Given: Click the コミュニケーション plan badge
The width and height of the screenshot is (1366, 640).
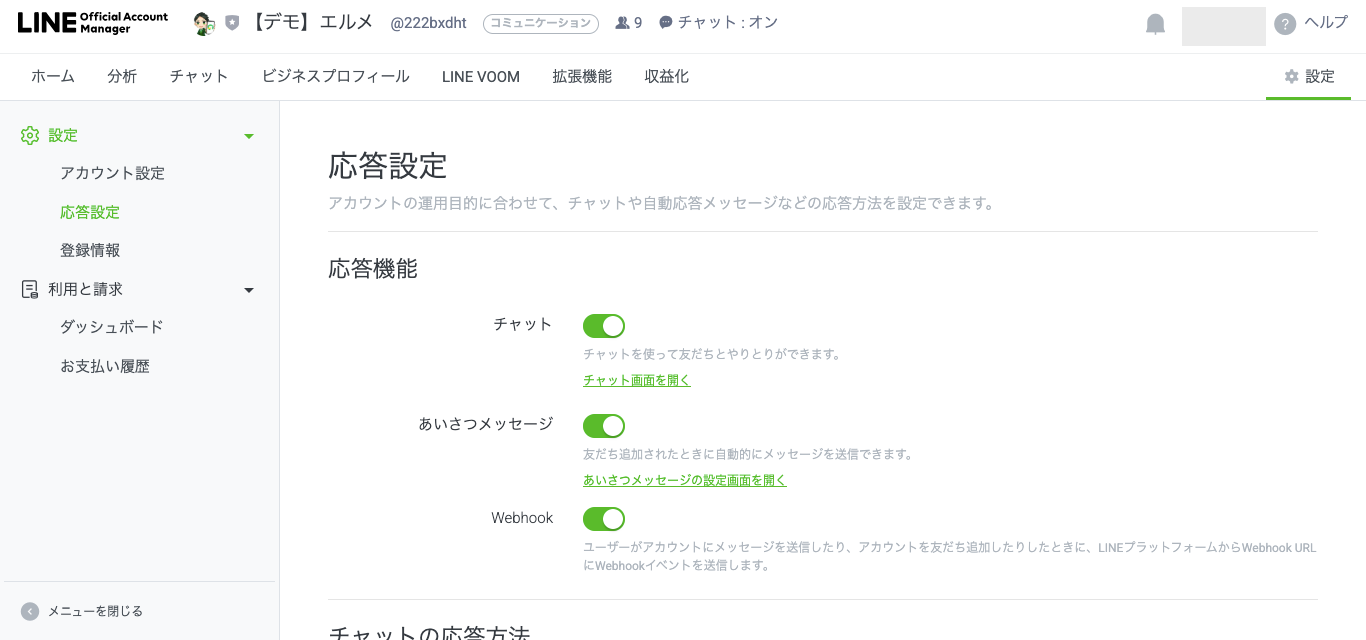Looking at the screenshot, I should click(541, 23).
